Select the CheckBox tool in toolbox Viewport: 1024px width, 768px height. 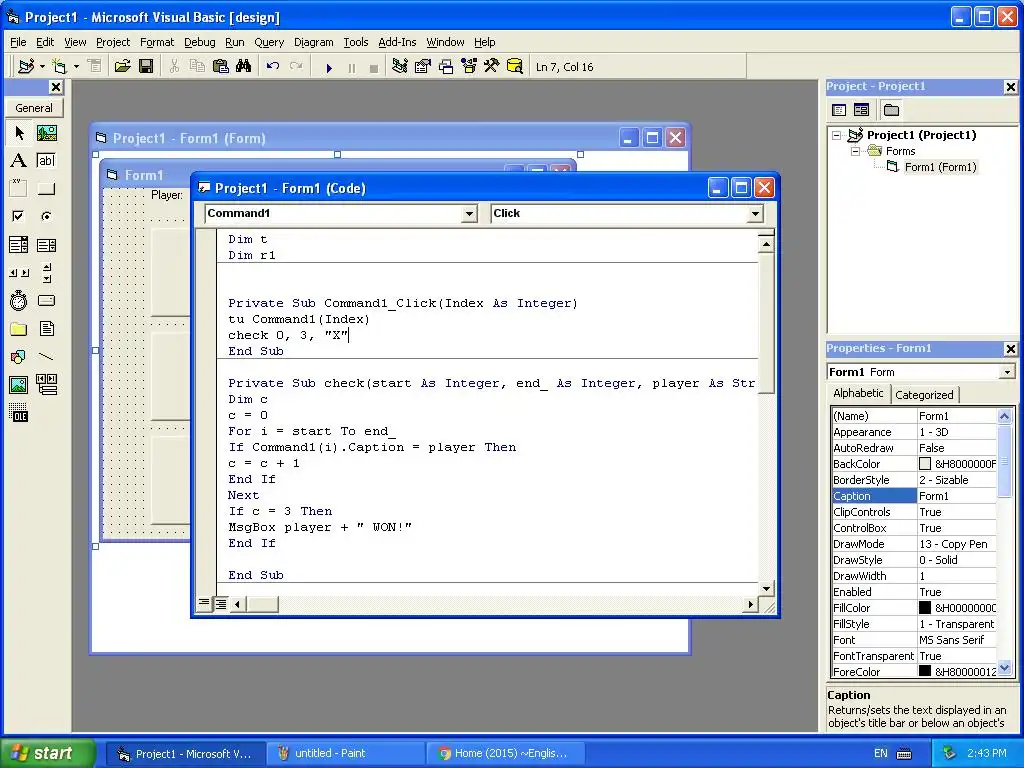19,216
